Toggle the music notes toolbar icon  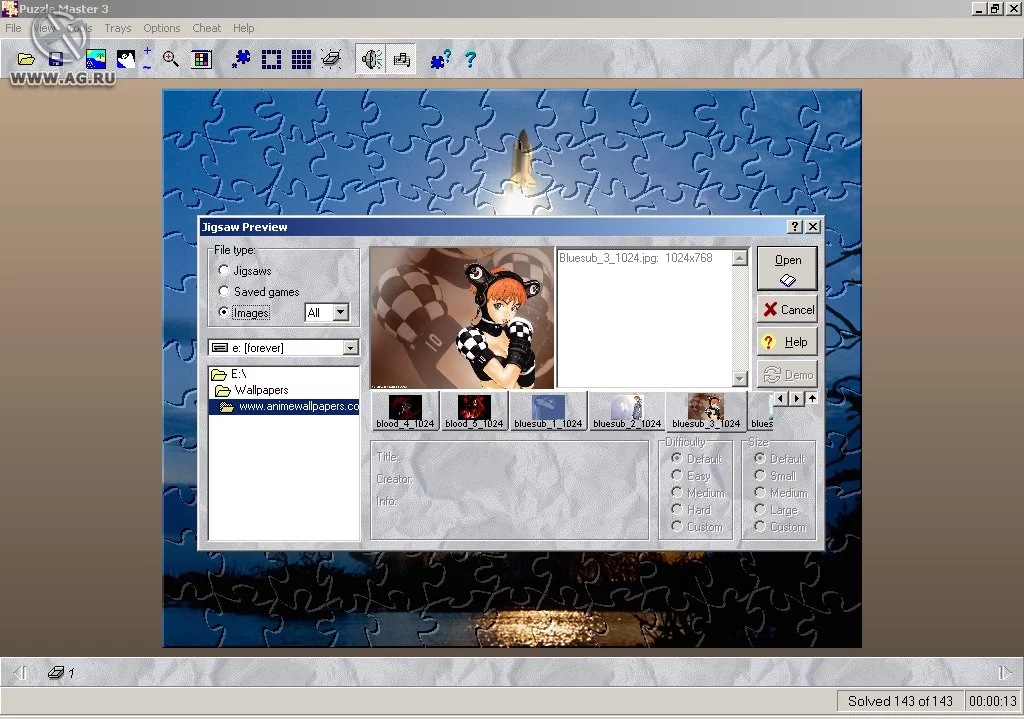coord(401,59)
